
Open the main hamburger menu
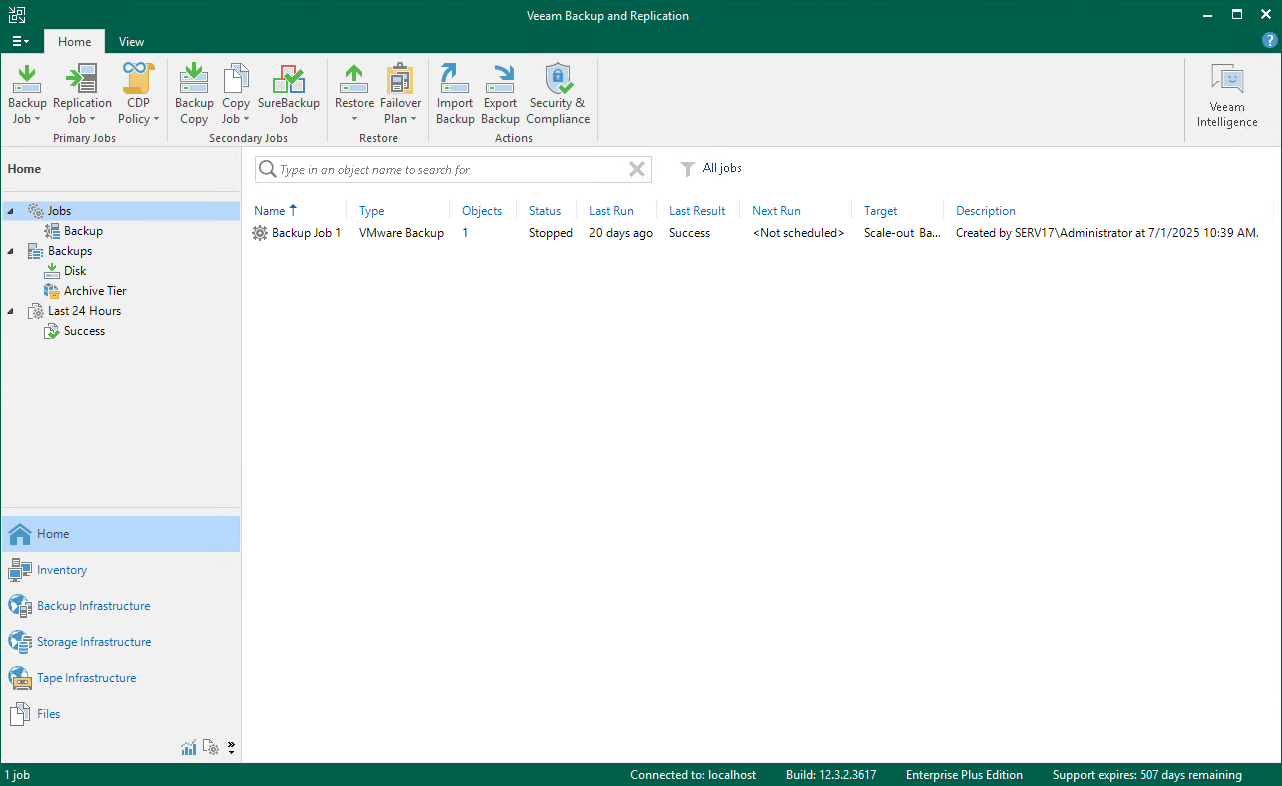[20, 42]
